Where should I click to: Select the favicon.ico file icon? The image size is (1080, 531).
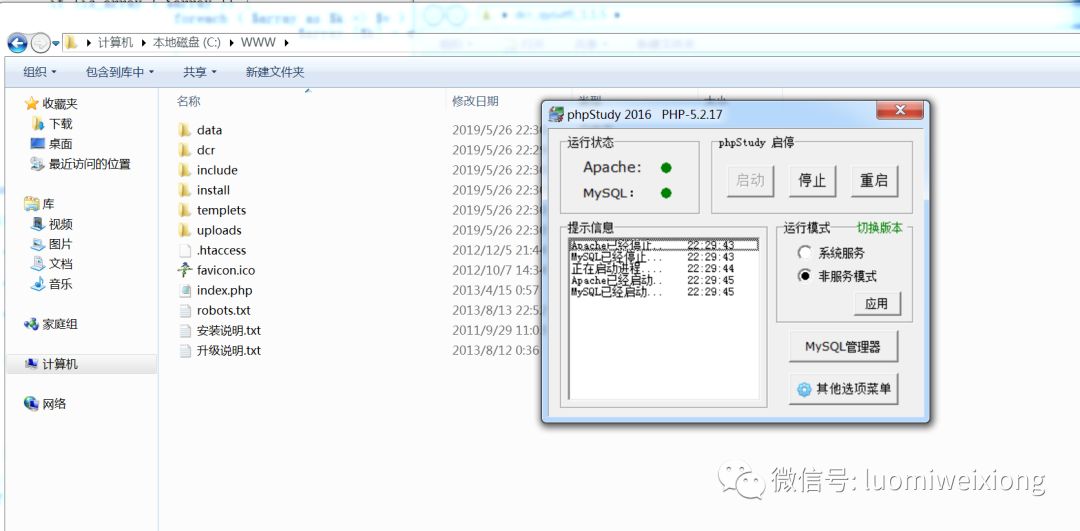[185, 270]
